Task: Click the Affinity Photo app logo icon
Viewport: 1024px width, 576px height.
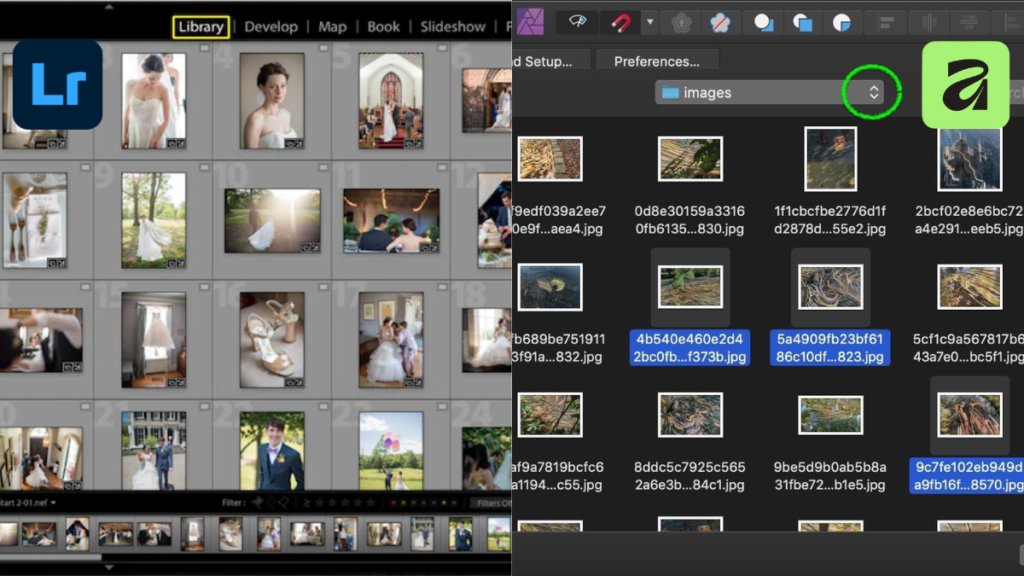Action: [530, 22]
